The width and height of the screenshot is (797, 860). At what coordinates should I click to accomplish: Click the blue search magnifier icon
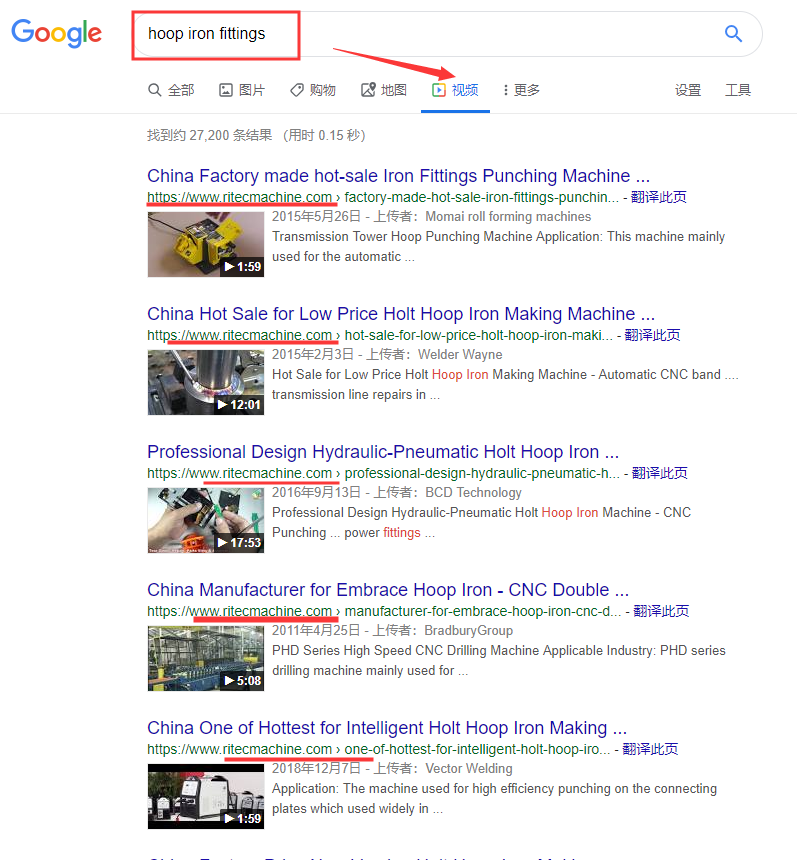[733, 34]
